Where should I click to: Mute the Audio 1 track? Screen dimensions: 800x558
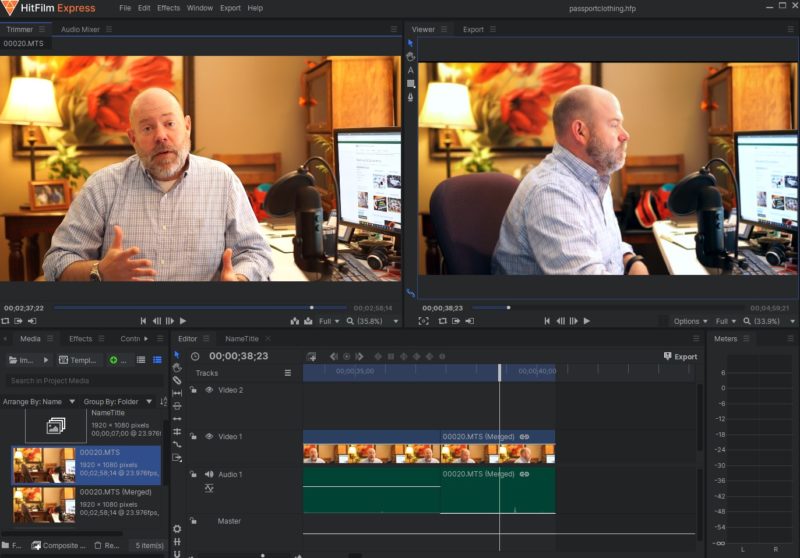(x=209, y=474)
